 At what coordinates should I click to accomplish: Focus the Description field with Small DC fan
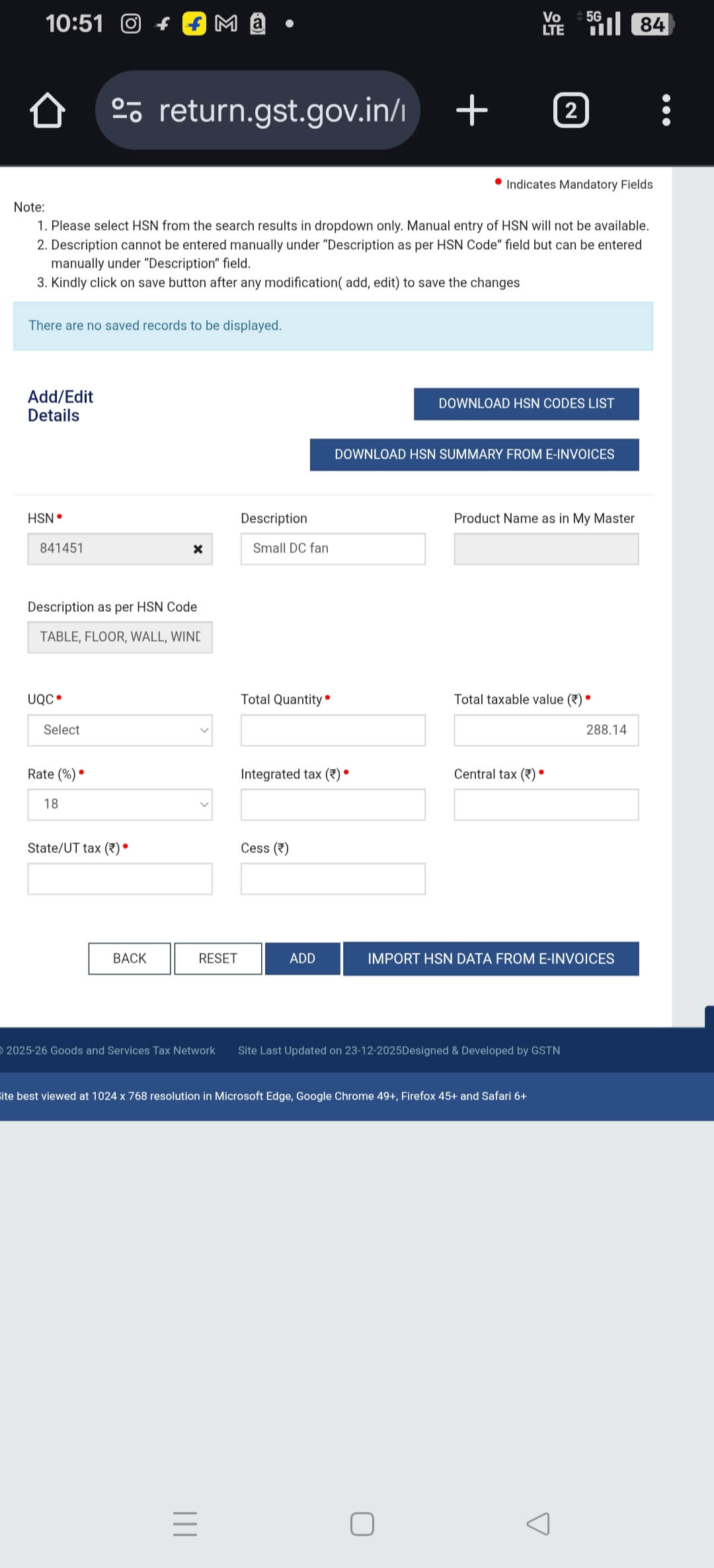pos(333,549)
